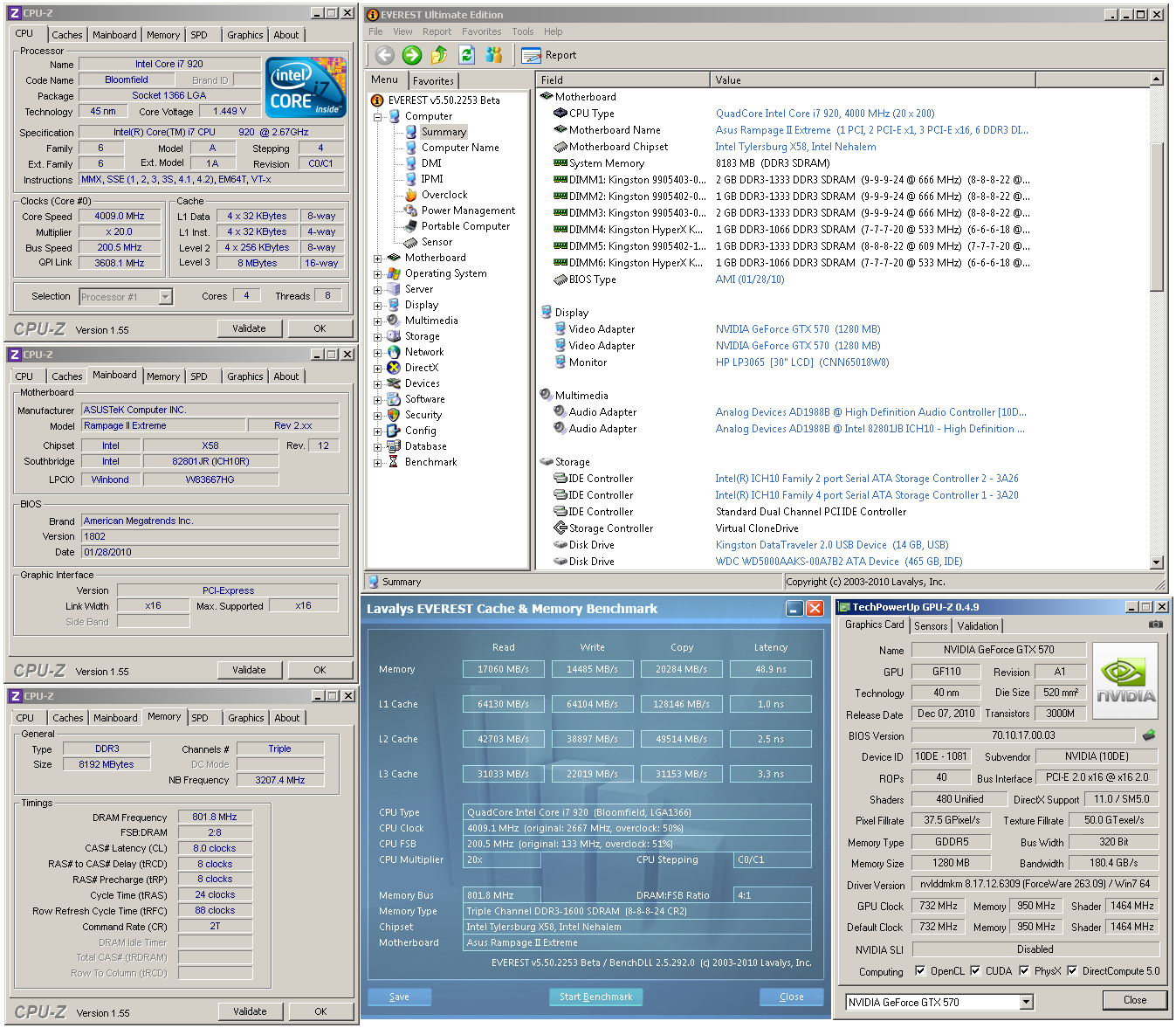Click OK in the bottom CPU-Z window
1176x1028 pixels.
320,1011
